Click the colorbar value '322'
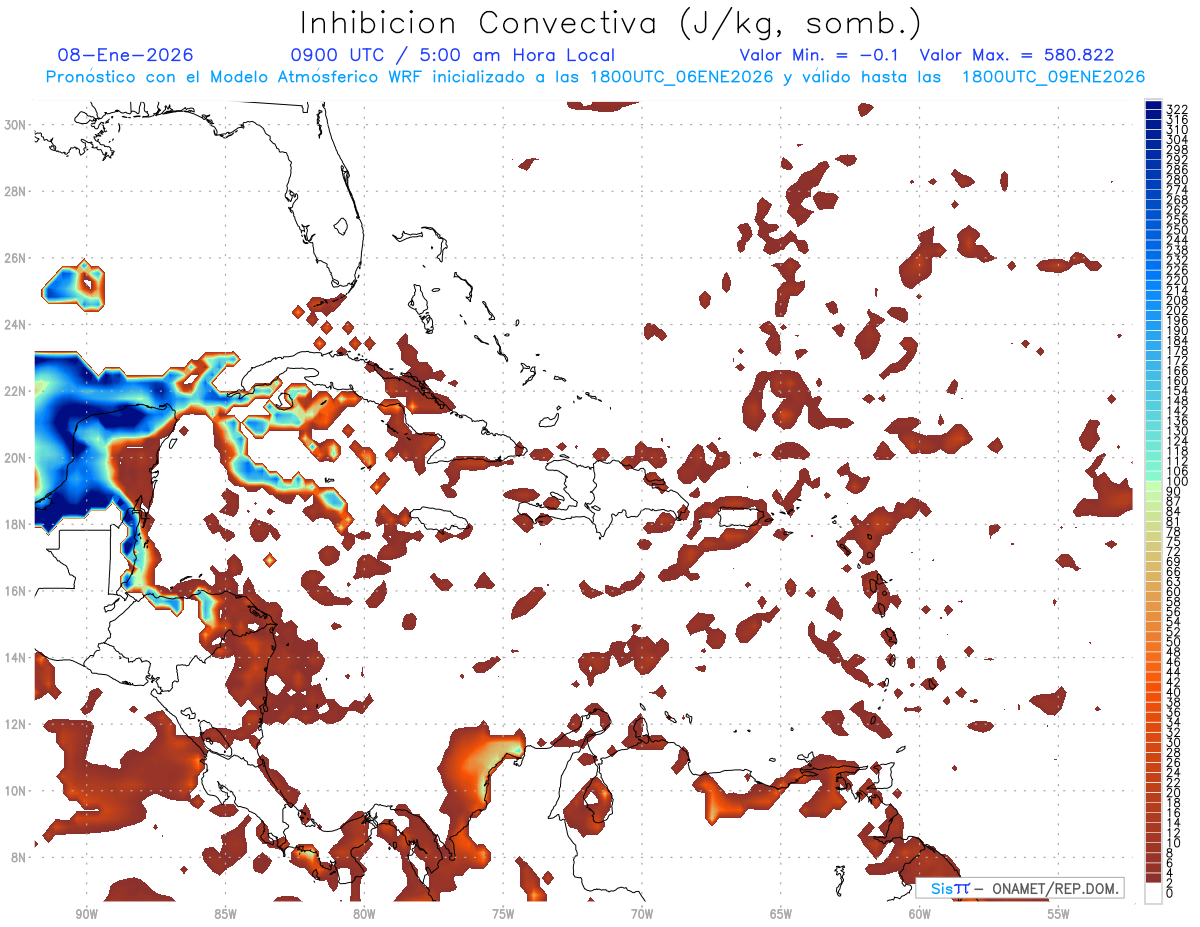 point(1176,109)
